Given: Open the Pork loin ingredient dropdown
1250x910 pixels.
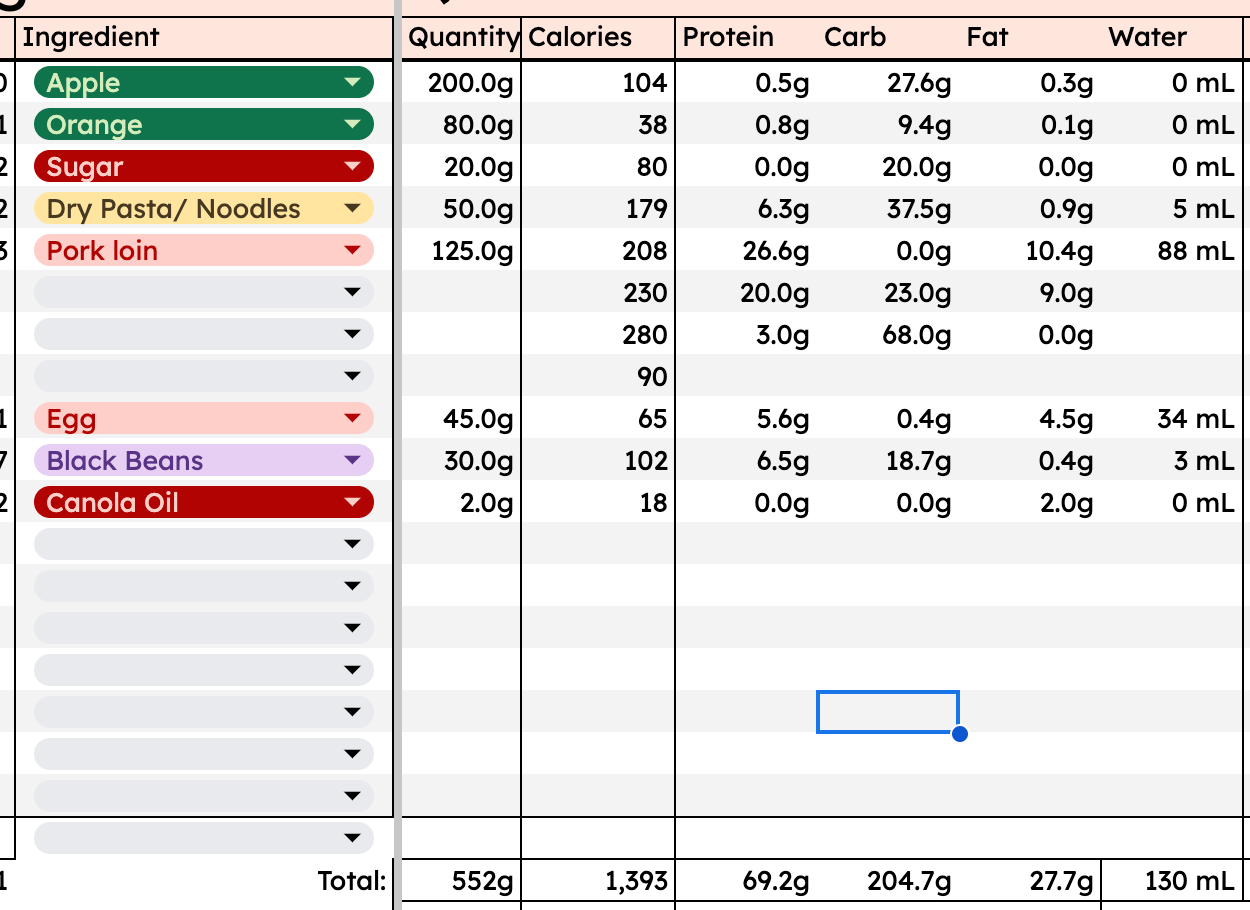Looking at the screenshot, I should pyautogui.click(x=204, y=251).
